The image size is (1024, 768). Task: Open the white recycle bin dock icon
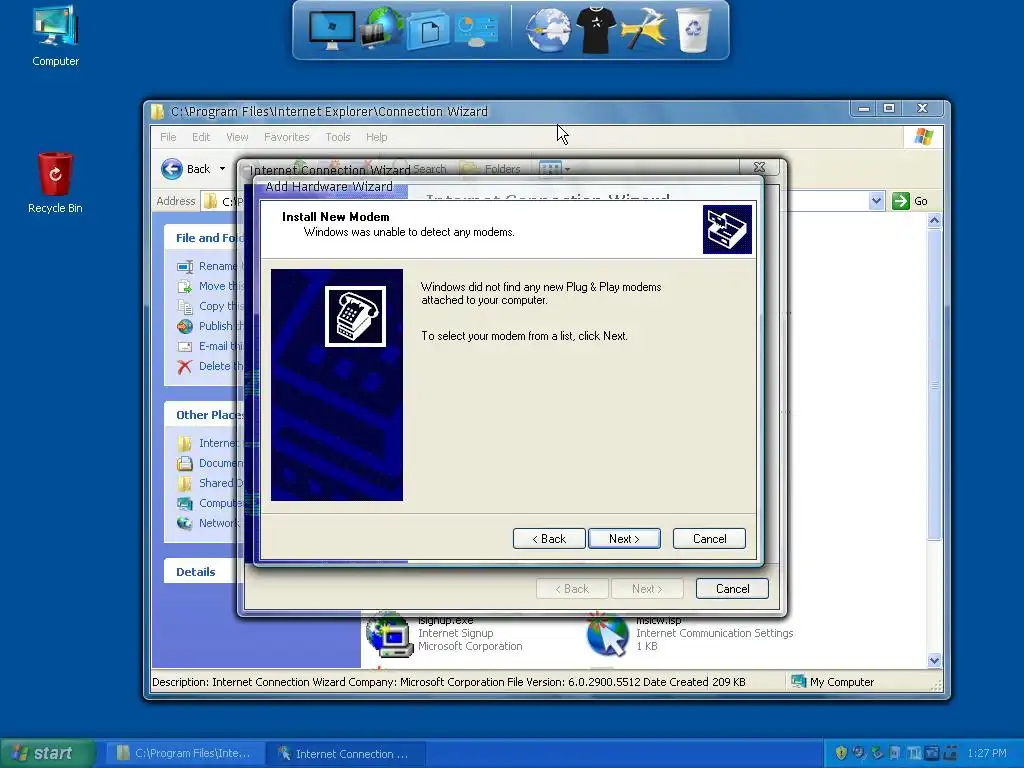pos(694,30)
